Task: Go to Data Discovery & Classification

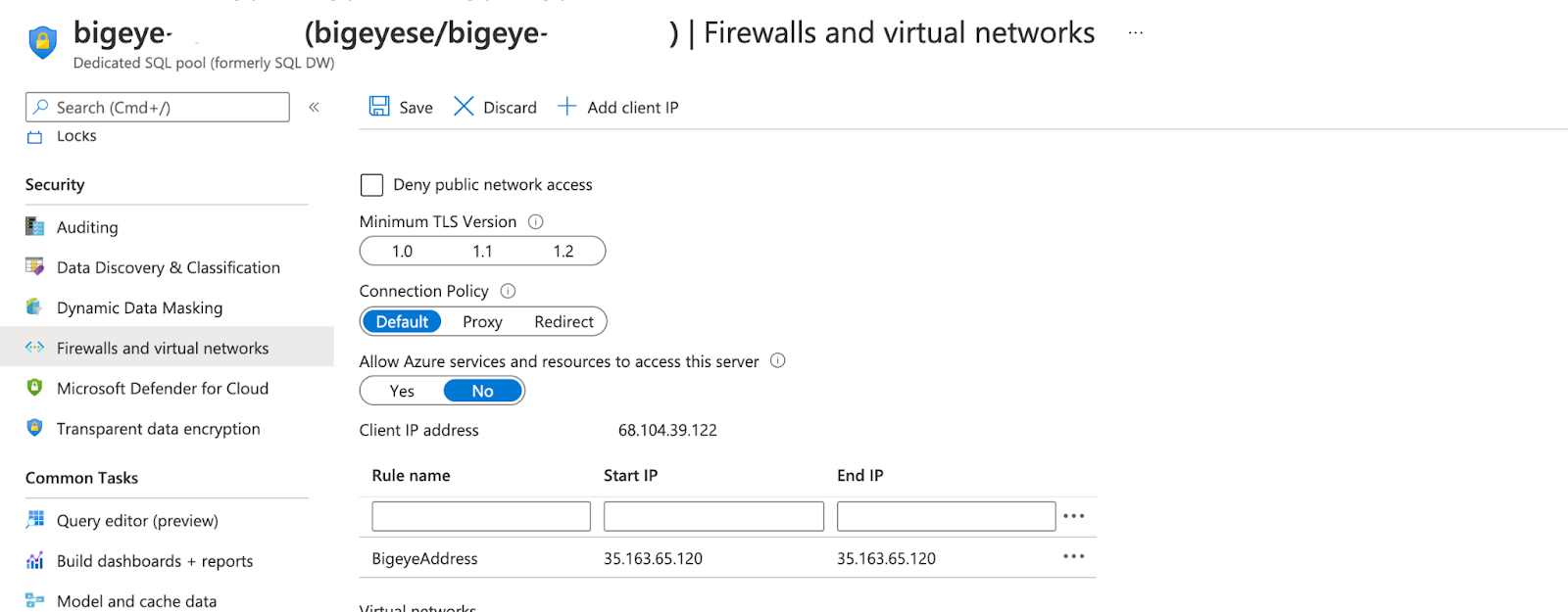Action: 169,267
